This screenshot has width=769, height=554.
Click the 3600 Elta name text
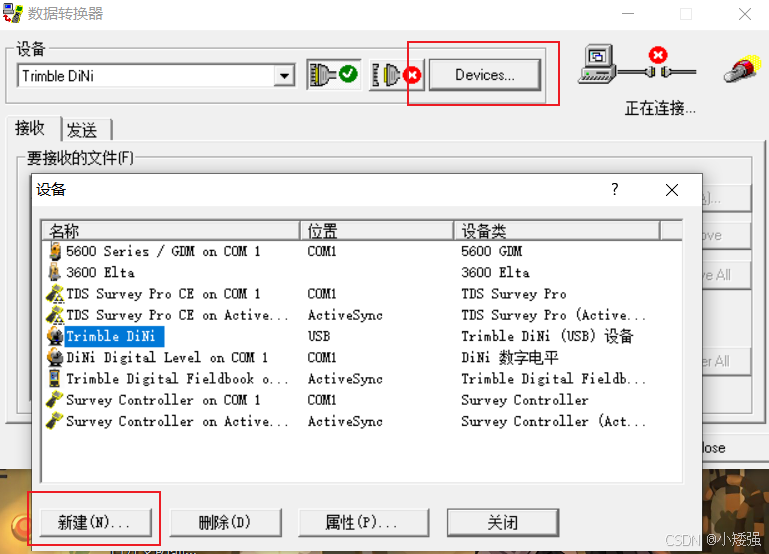pyautogui.click(x=100, y=273)
